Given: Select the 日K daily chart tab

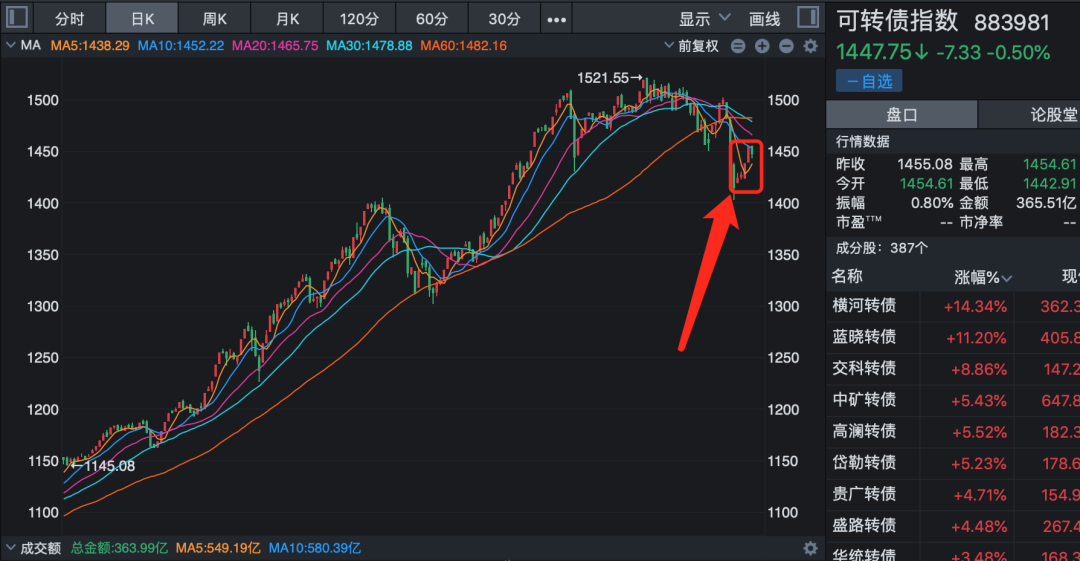Looking at the screenshot, I should [143, 19].
